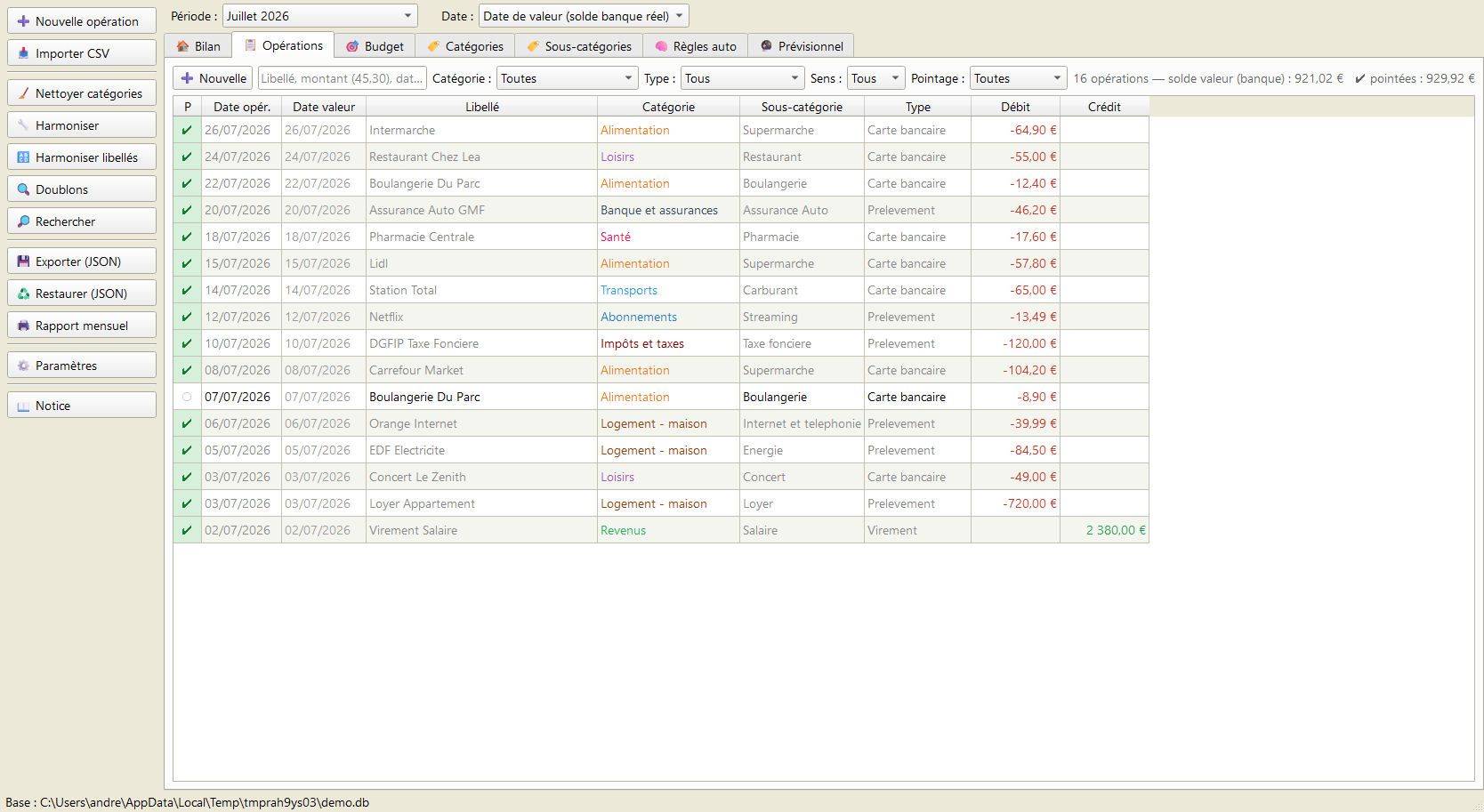
Task: Click the gear icon for Paramètres
Action: coord(23,366)
